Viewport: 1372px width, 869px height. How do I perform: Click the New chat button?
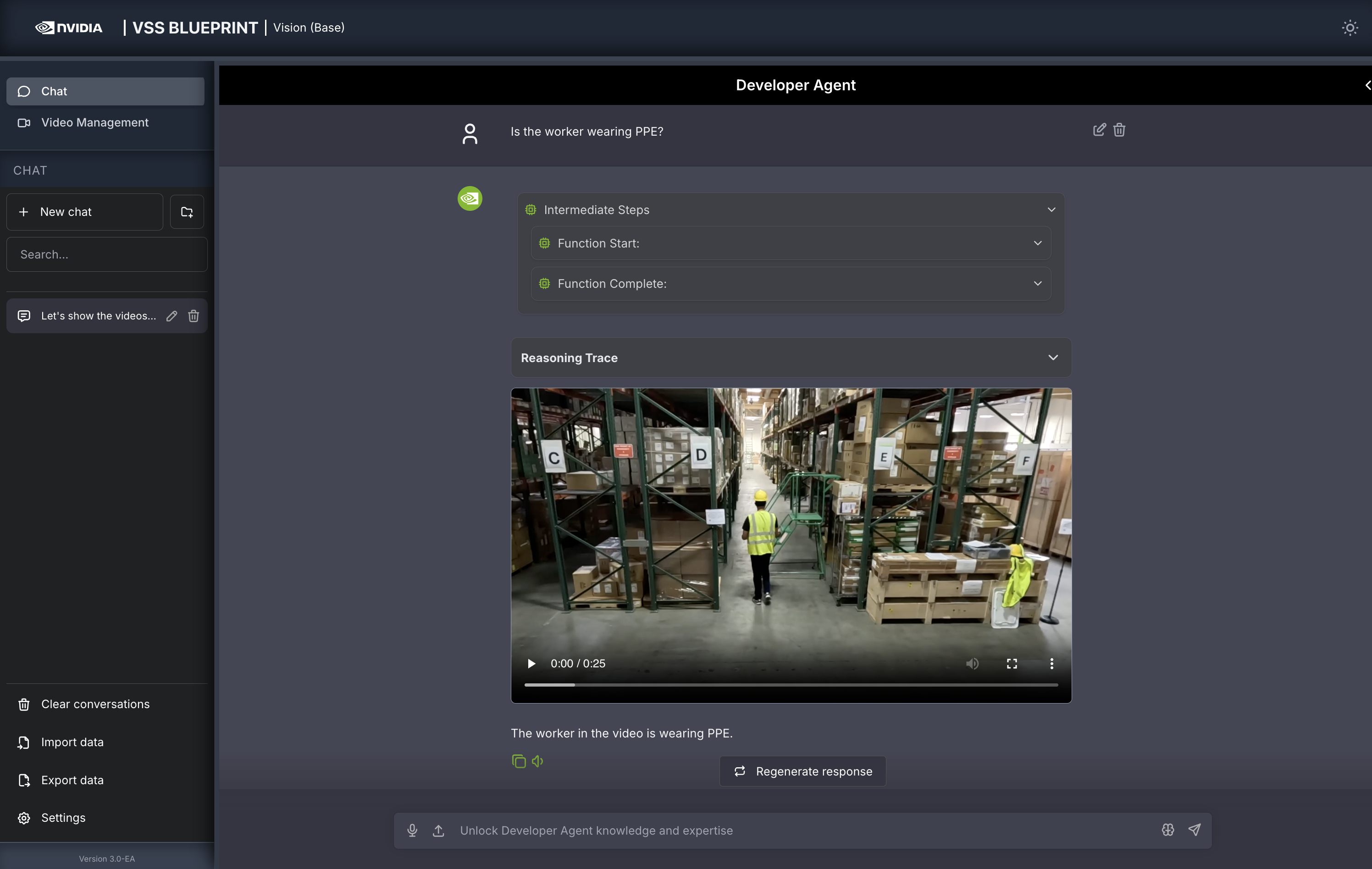pyautogui.click(x=85, y=212)
